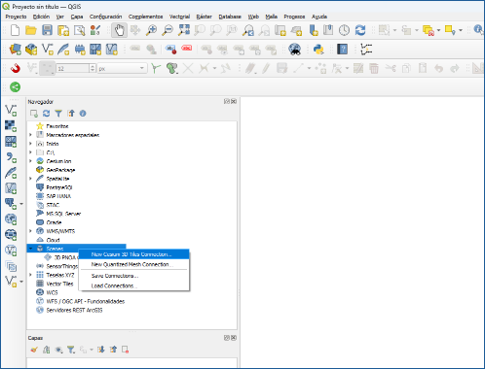Image resolution: width=485 pixels, height=369 pixels.
Task: Collapse all items in Navegador panel
Action: pos(71,114)
